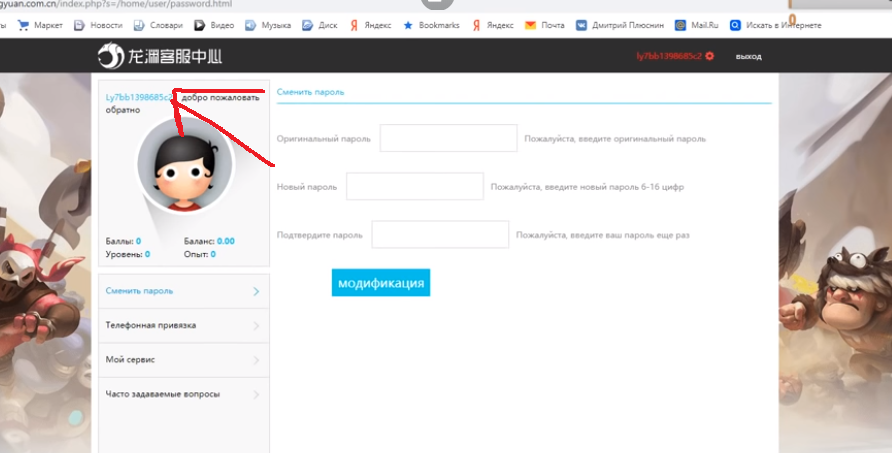Open Мой сервис sidebar item
Screen dimensions: 892x453
(184, 360)
